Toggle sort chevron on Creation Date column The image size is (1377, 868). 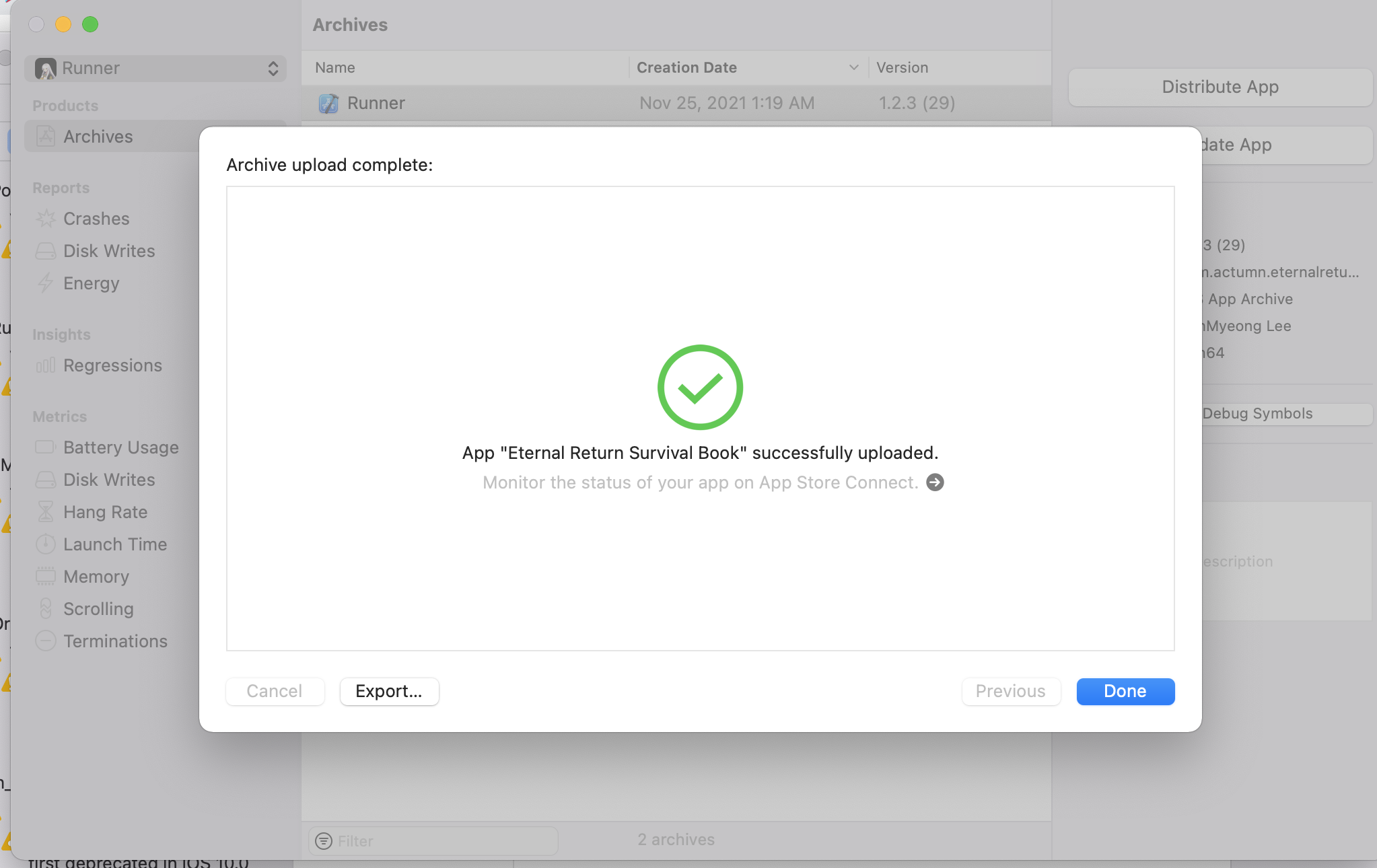[x=853, y=67]
